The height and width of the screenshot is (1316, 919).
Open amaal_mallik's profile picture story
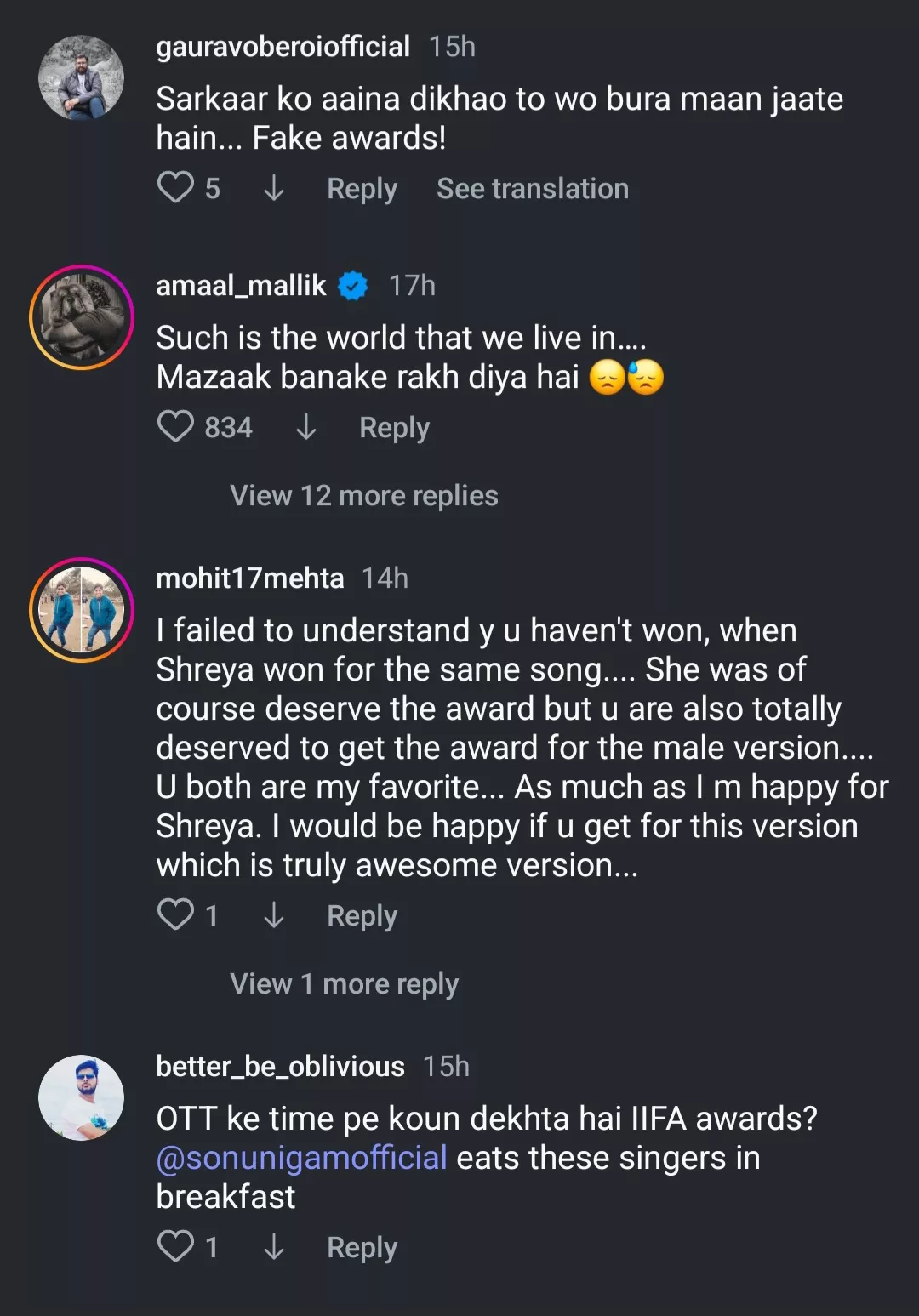(82, 317)
